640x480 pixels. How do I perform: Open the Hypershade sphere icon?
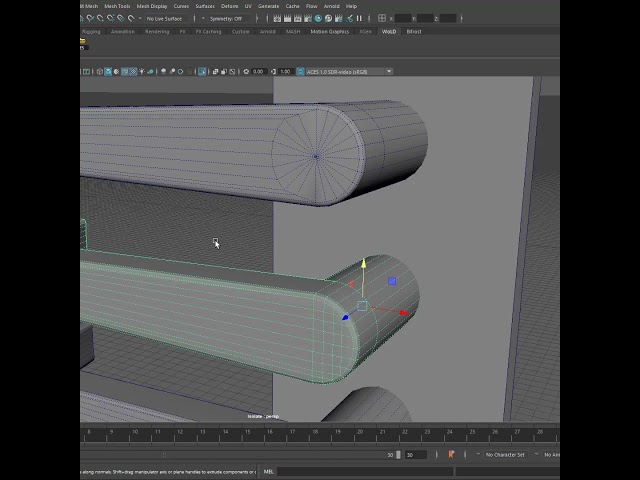click(318, 18)
